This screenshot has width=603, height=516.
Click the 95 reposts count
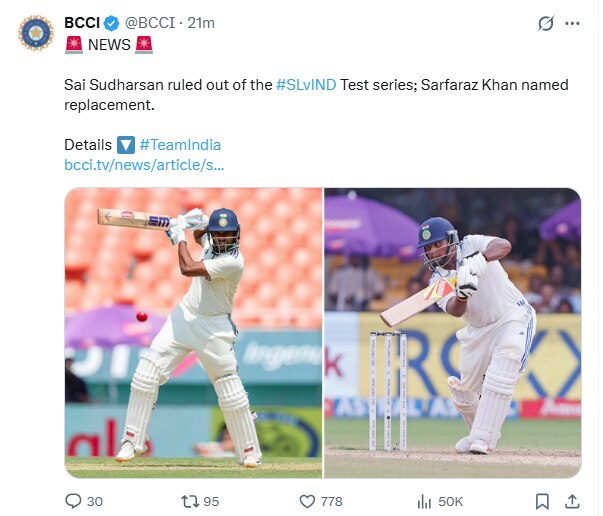pos(211,501)
